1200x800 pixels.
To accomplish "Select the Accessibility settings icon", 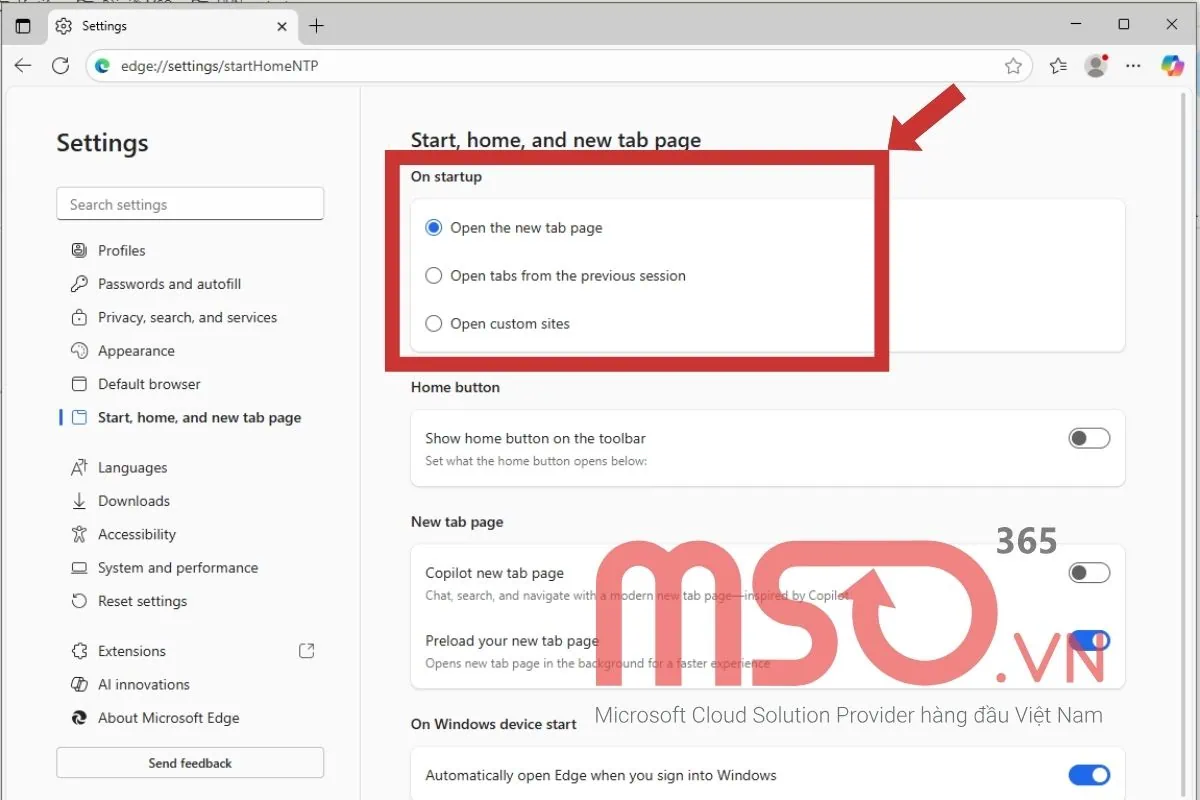I will (x=80, y=534).
